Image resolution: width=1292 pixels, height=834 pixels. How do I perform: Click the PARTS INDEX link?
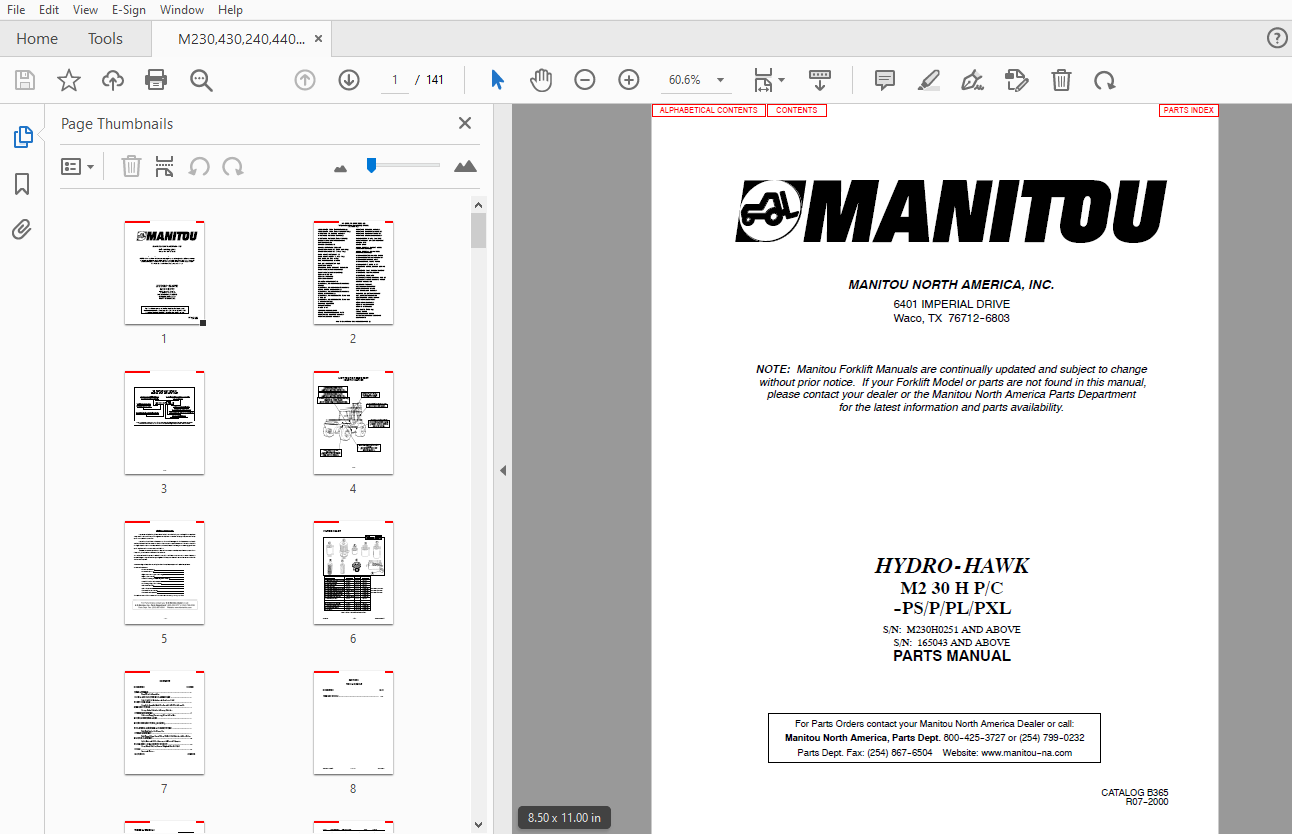pos(1189,110)
